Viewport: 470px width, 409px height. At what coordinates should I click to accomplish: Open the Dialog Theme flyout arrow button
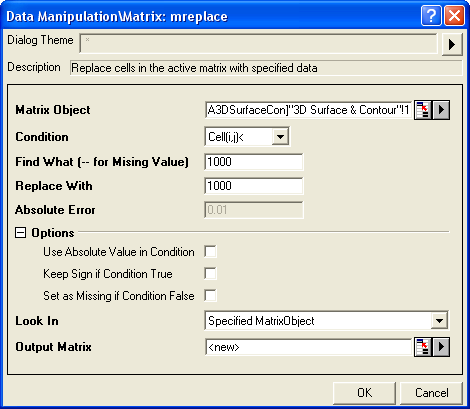click(x=452, y=44)
